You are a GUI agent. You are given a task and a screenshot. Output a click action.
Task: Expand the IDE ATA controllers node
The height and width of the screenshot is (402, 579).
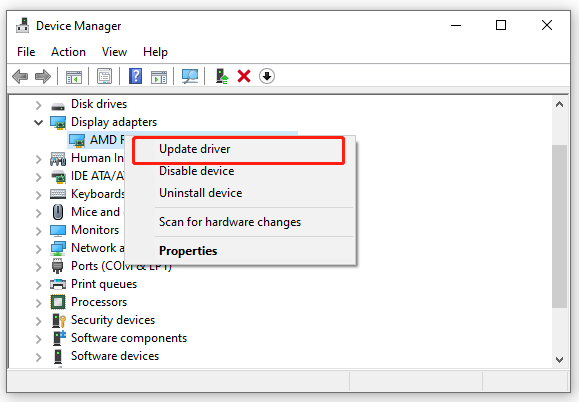click(38, 177)
